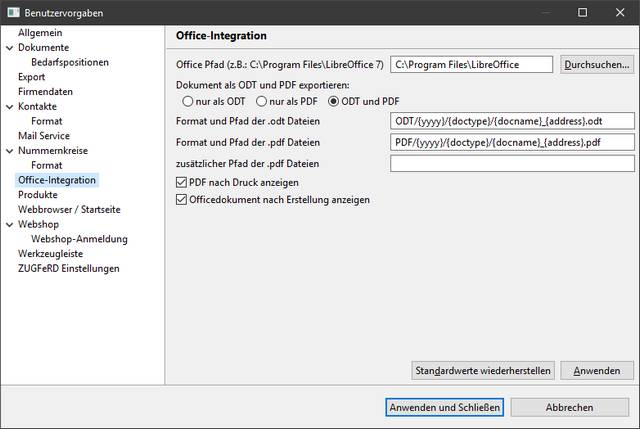Click 'Dokument als ODT und PDF exportieren:' label
This screenshot has height=429, width=640.
(x=262, y=85)
